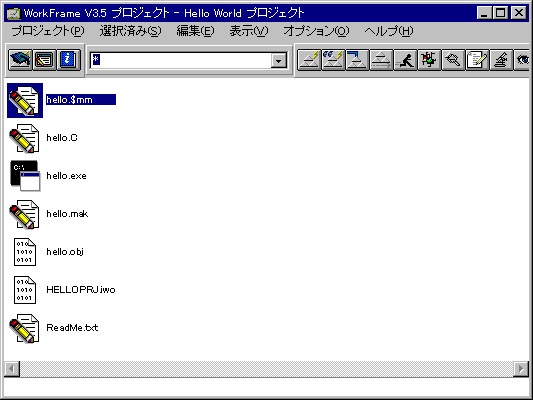
Task: Click the second toolbar icon showing settings list
Action: tap(45, 60)
